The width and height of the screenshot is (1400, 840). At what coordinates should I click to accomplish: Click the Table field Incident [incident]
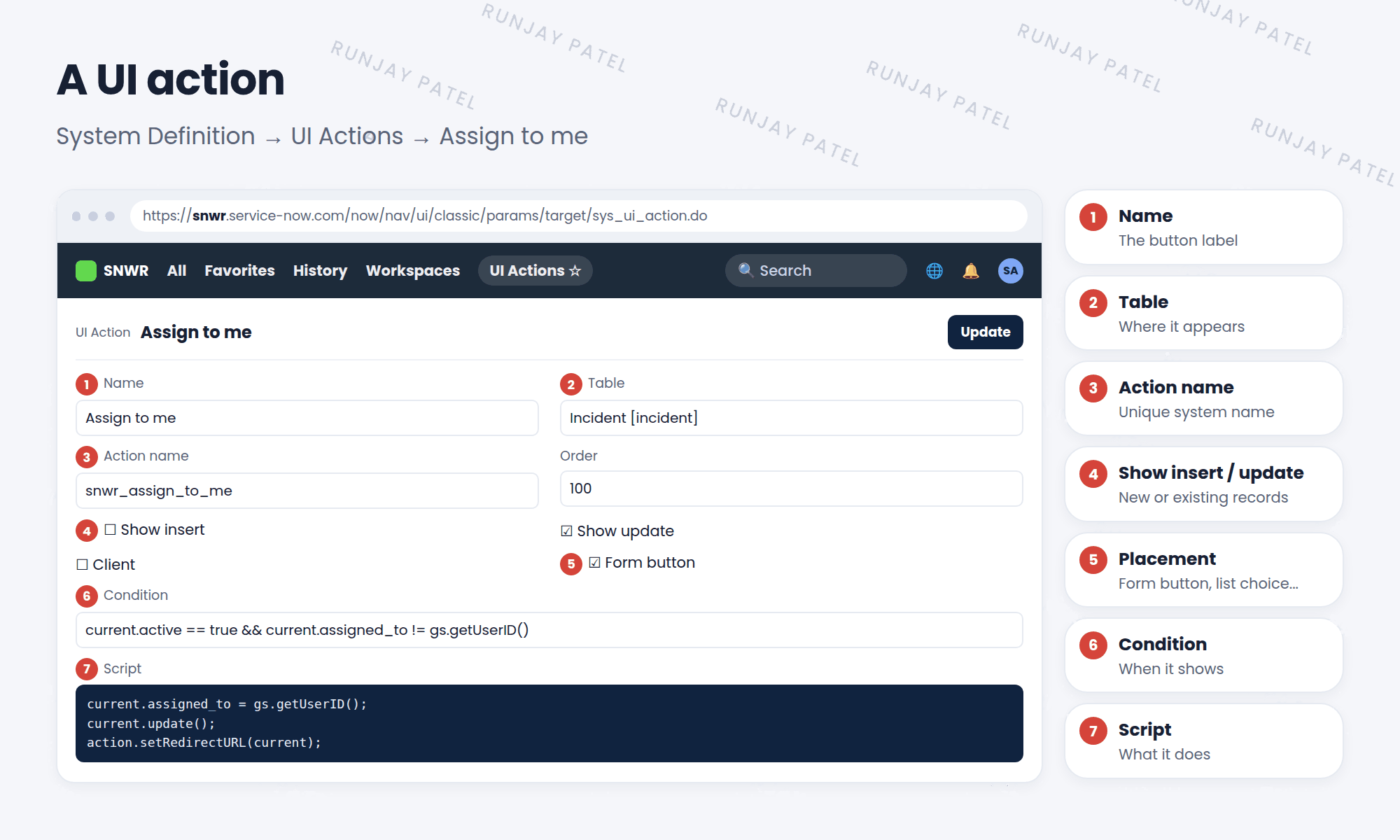[791, 418]
